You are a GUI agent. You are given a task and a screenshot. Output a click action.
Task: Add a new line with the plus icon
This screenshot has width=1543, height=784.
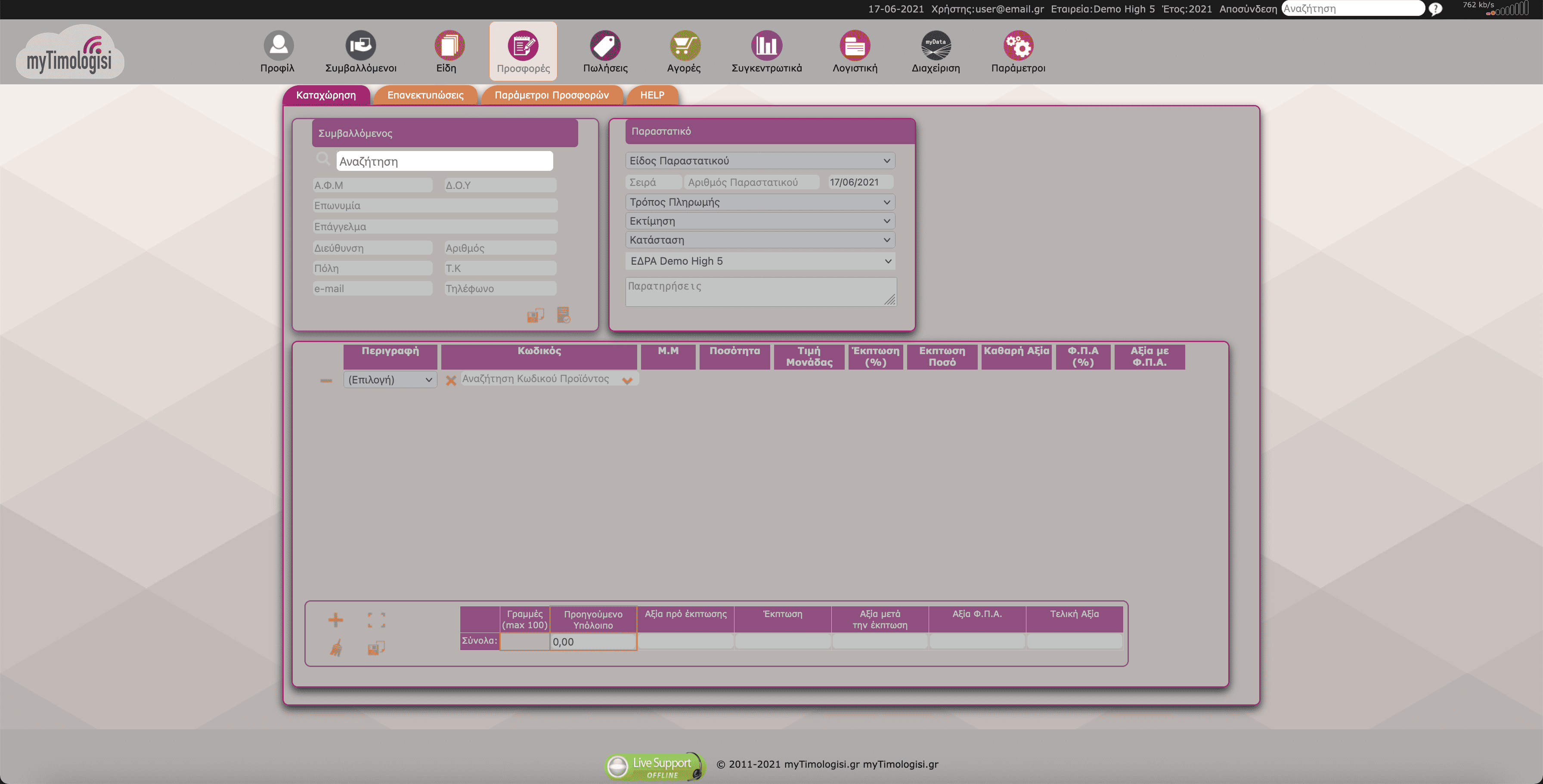click(x=335, y=620)
